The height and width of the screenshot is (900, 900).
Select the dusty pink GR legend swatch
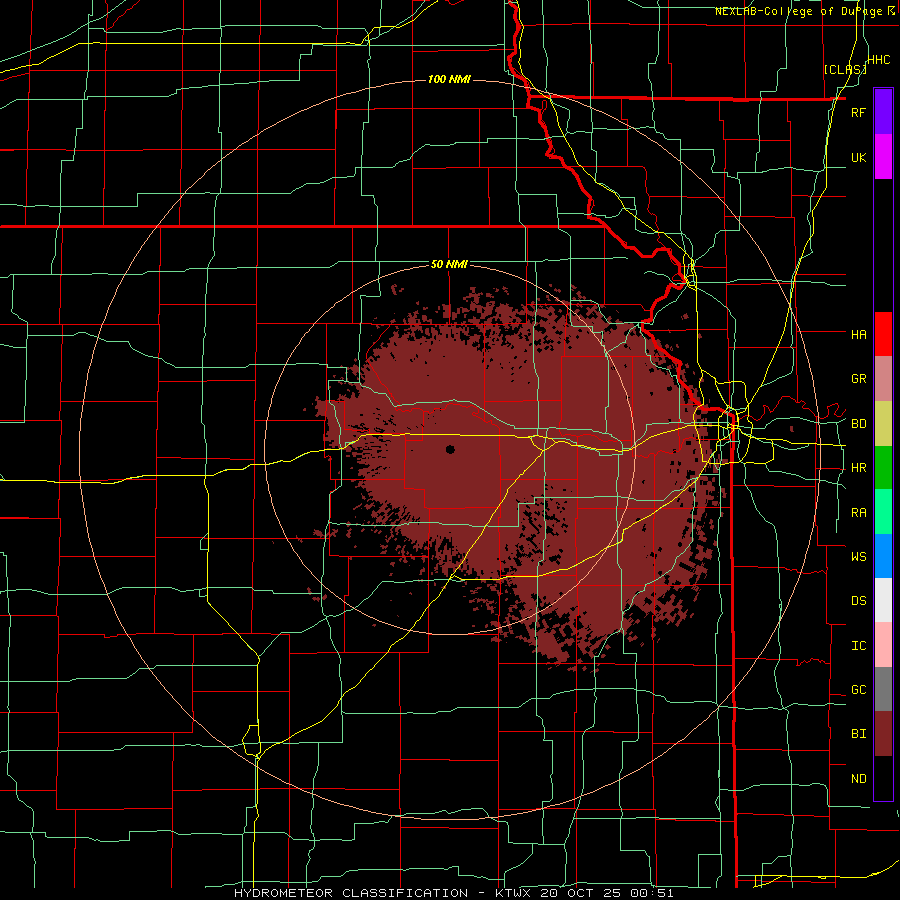coord(883,378)
